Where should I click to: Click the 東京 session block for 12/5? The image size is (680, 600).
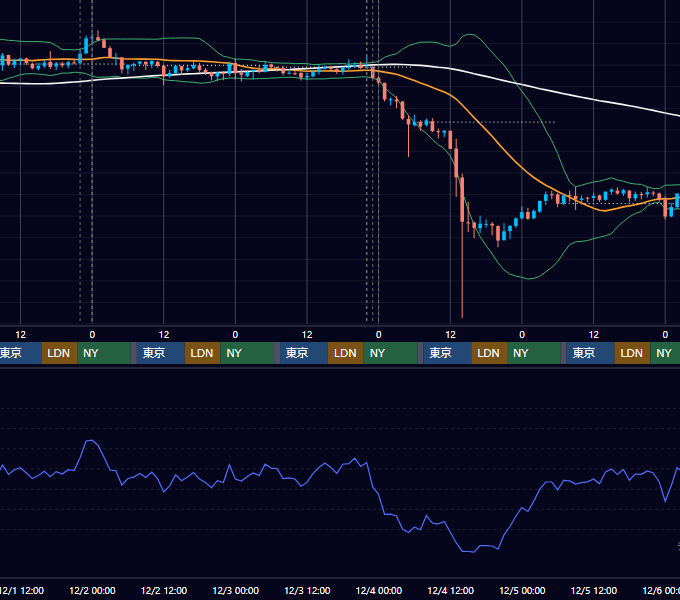pyautogui.click(x=591, y=353)
